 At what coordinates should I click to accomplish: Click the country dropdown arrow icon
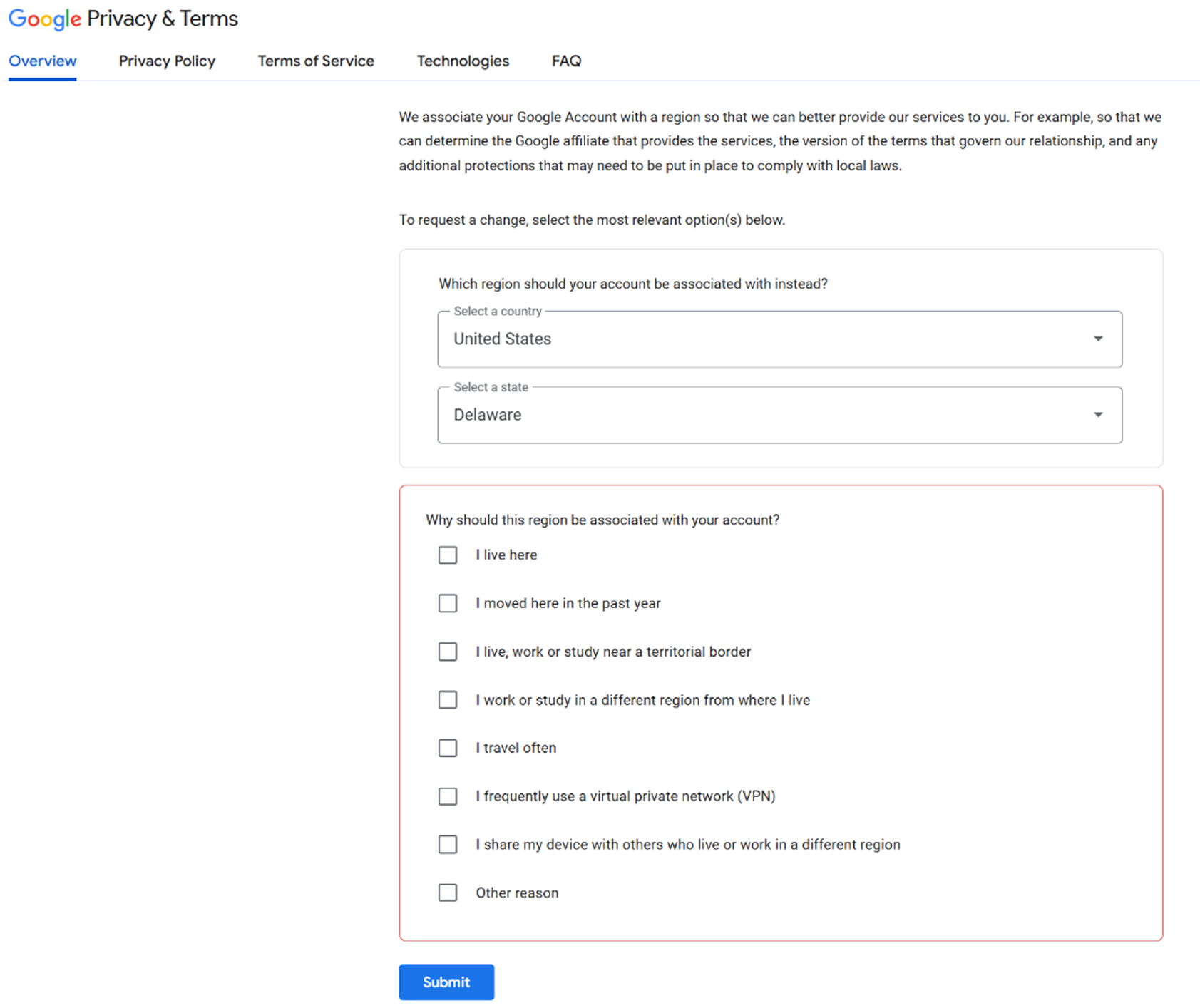tap(1098, 339)
